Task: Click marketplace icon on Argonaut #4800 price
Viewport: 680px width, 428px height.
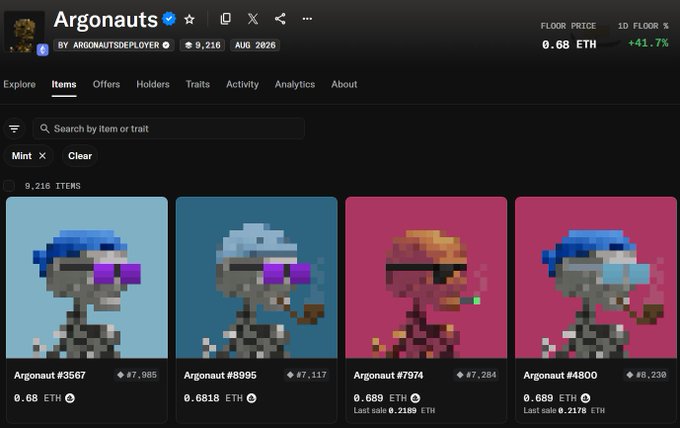Action: [585, 398]
